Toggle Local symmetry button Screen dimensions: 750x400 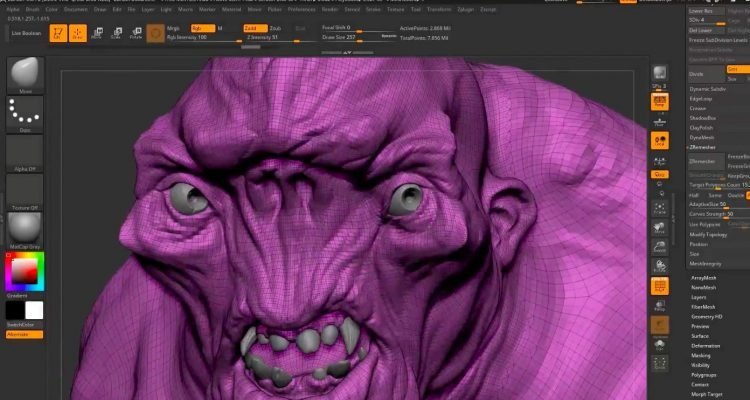[x=660, y=141]
